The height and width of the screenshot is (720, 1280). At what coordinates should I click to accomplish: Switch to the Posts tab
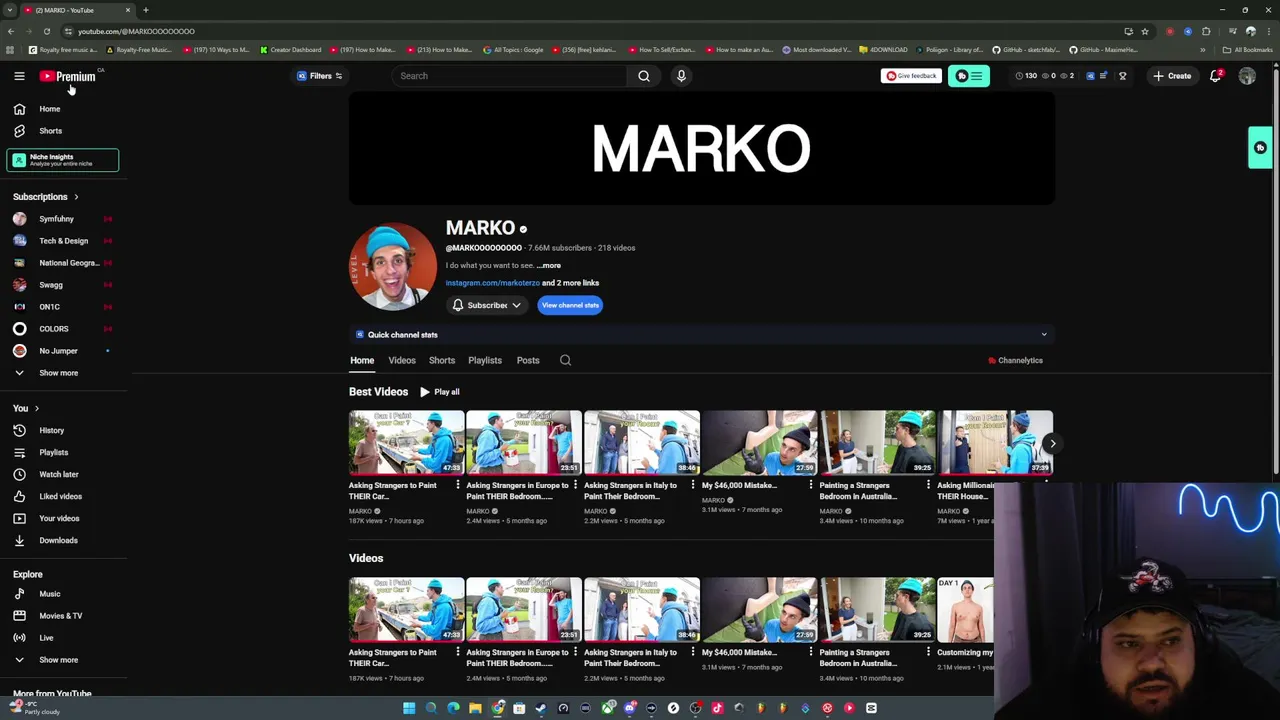tap(528, 360)
